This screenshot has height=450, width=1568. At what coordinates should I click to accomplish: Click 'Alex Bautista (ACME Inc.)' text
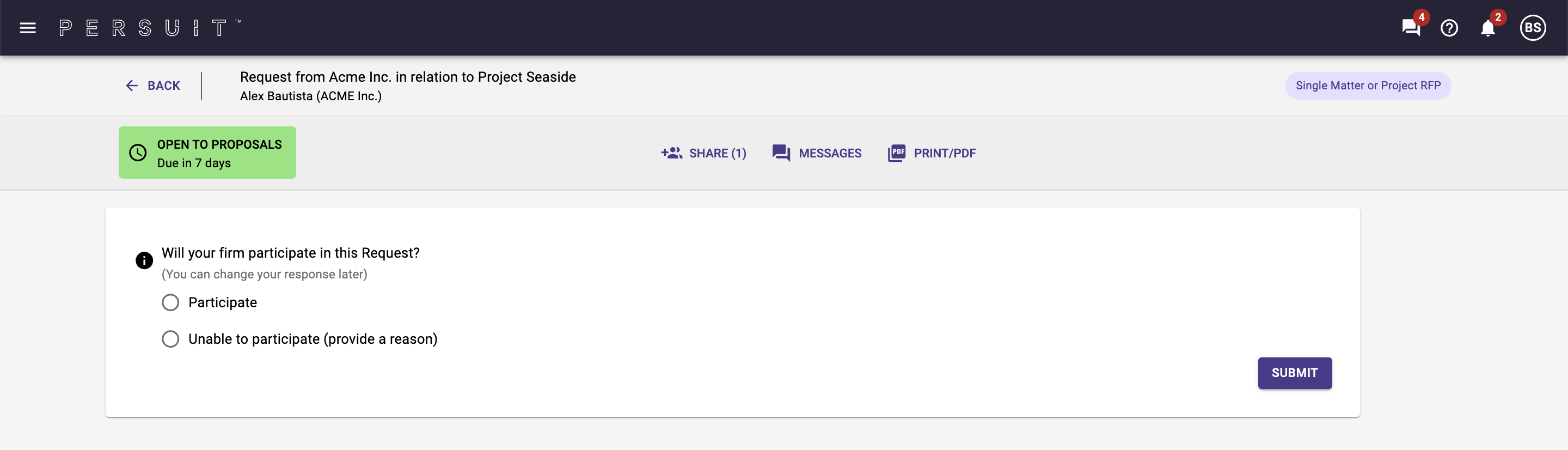point(311,96)
